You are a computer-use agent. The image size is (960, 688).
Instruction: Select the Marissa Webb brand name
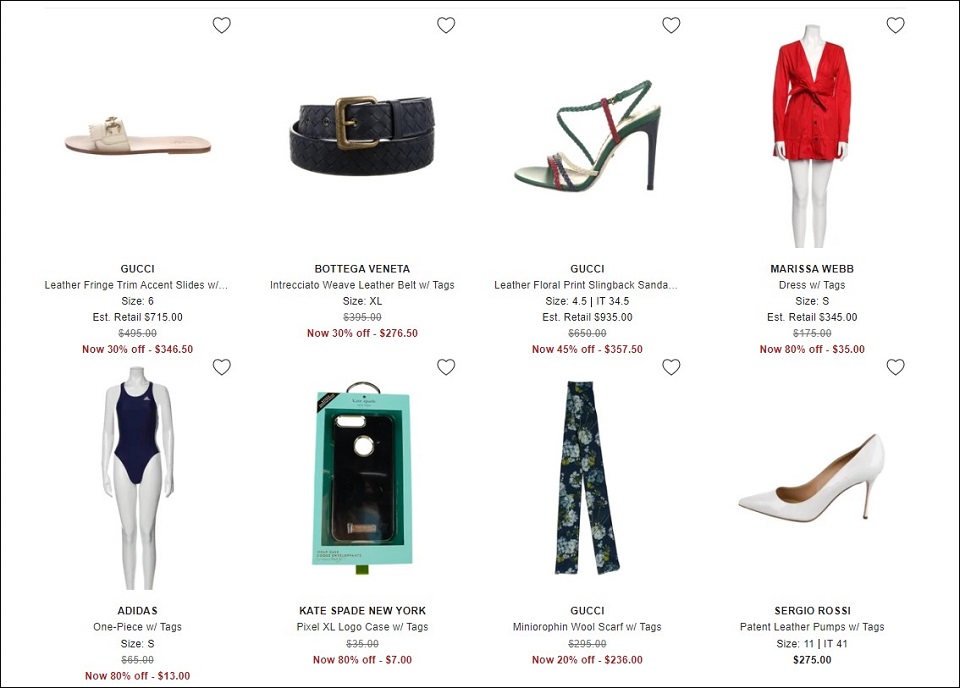click(x=812, y=269)
